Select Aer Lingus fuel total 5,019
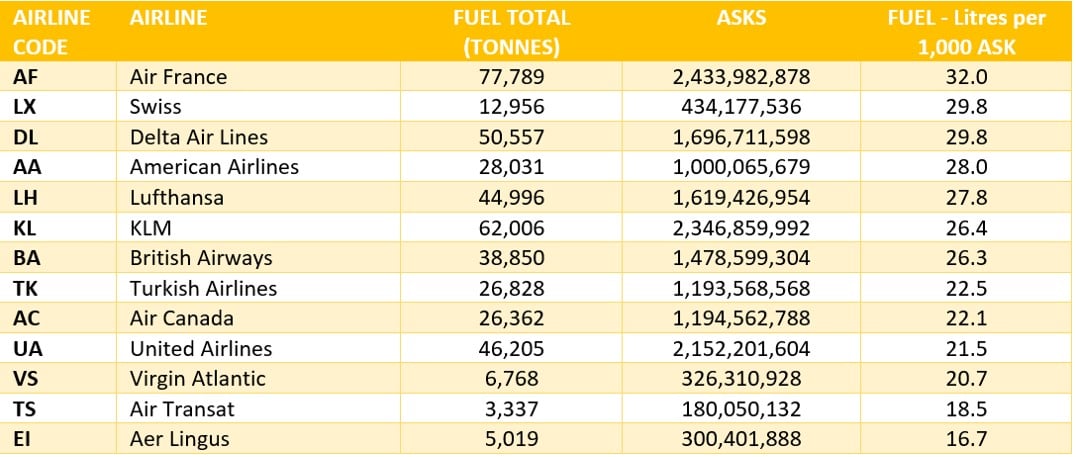The height and width of the screenshot is (457, 1076). coord(510,439)
